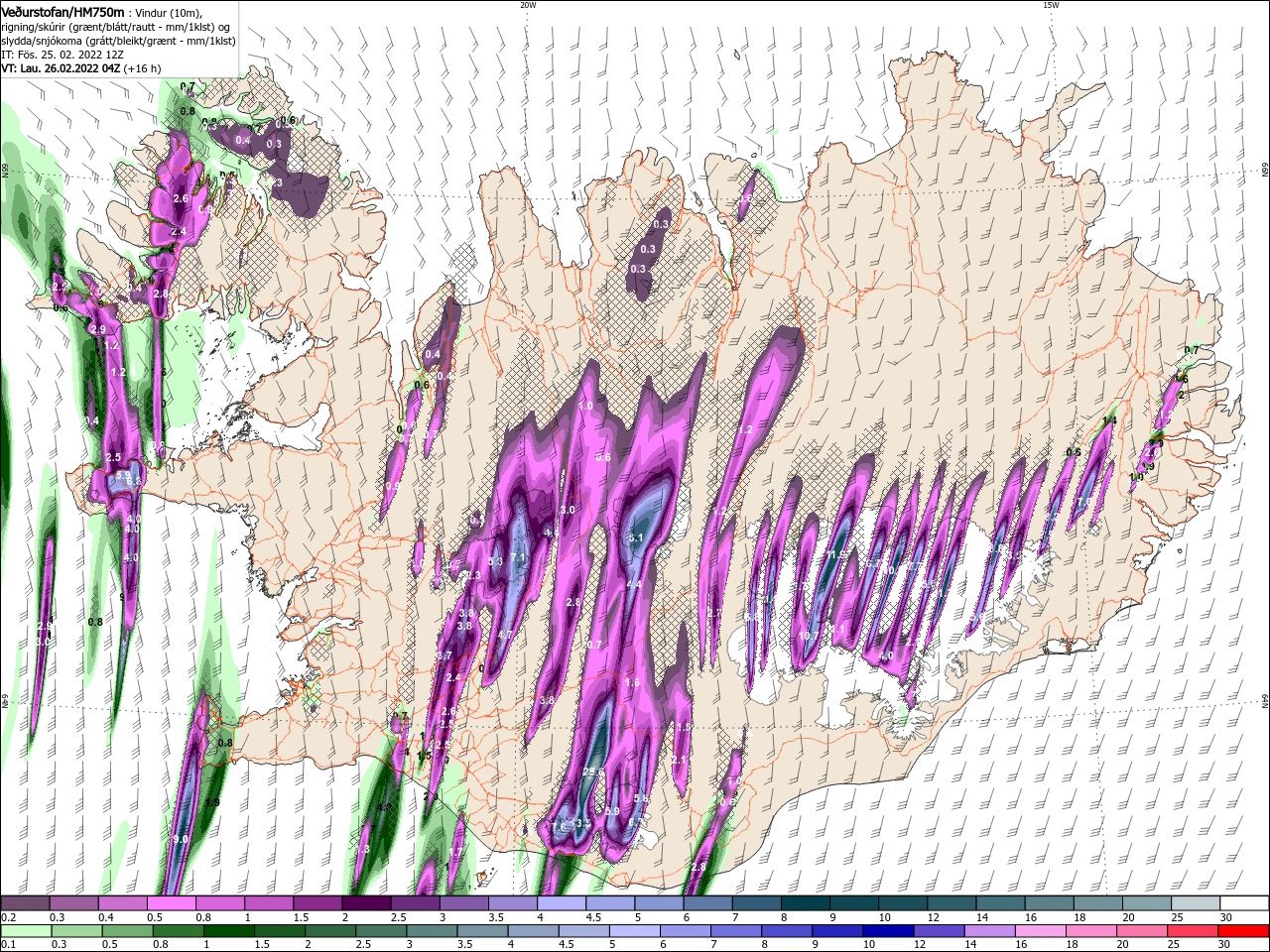Click the title text Veðurstofan/HM750m
Viewport: 1270px width, 952px height.
(x=63, y=11)
